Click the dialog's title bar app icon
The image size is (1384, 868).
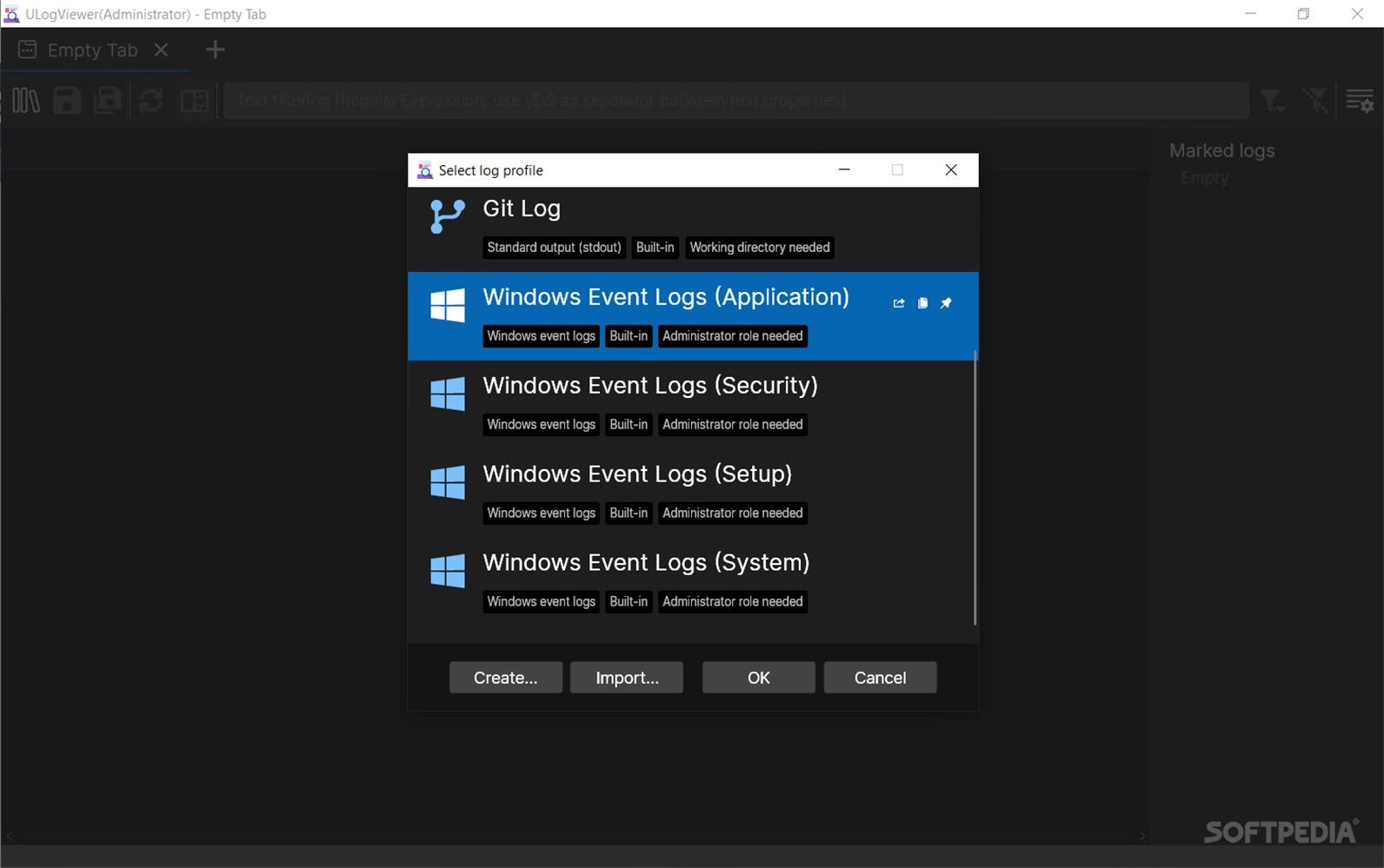pyautogui.click(x=425, y=170)
